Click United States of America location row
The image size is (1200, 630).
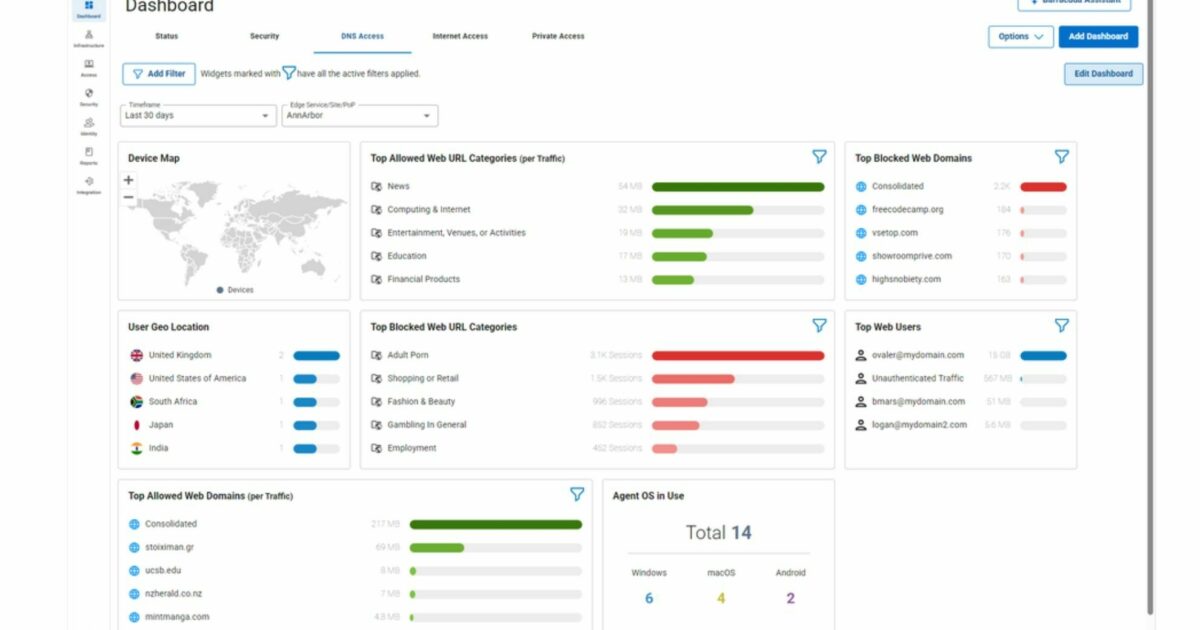coord(235,379)
